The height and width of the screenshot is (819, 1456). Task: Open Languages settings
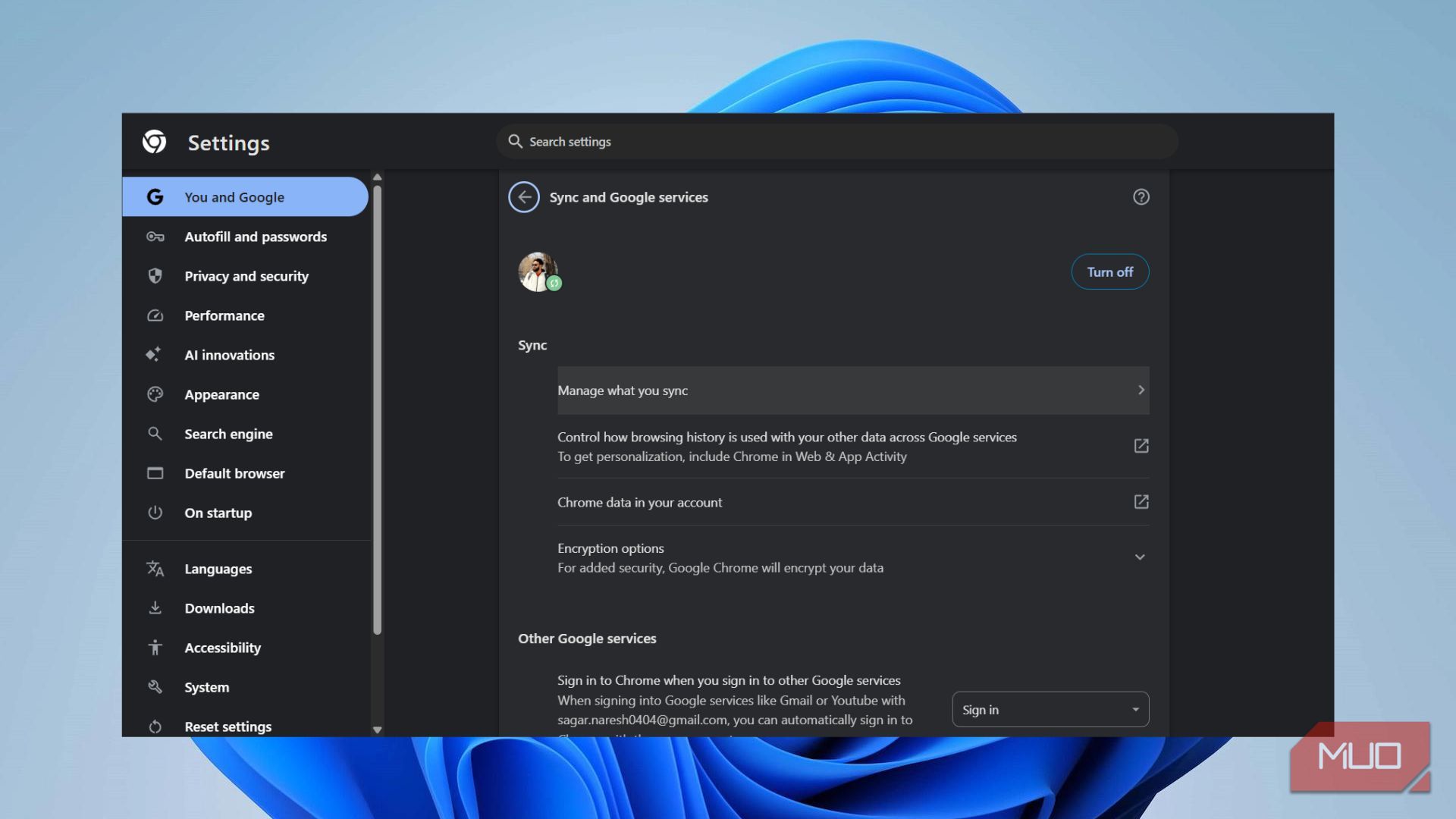pos(245,569)
